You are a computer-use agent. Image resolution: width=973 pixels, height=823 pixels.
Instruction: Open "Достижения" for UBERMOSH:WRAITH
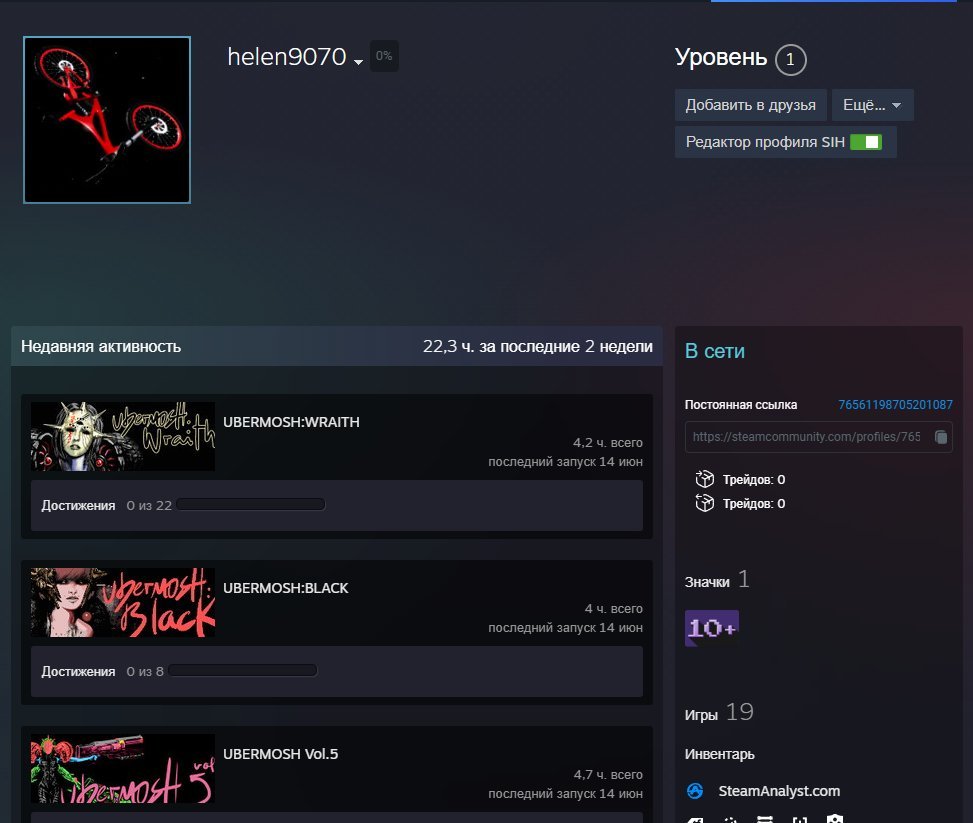pyautogui.click(x=78, y=505)
